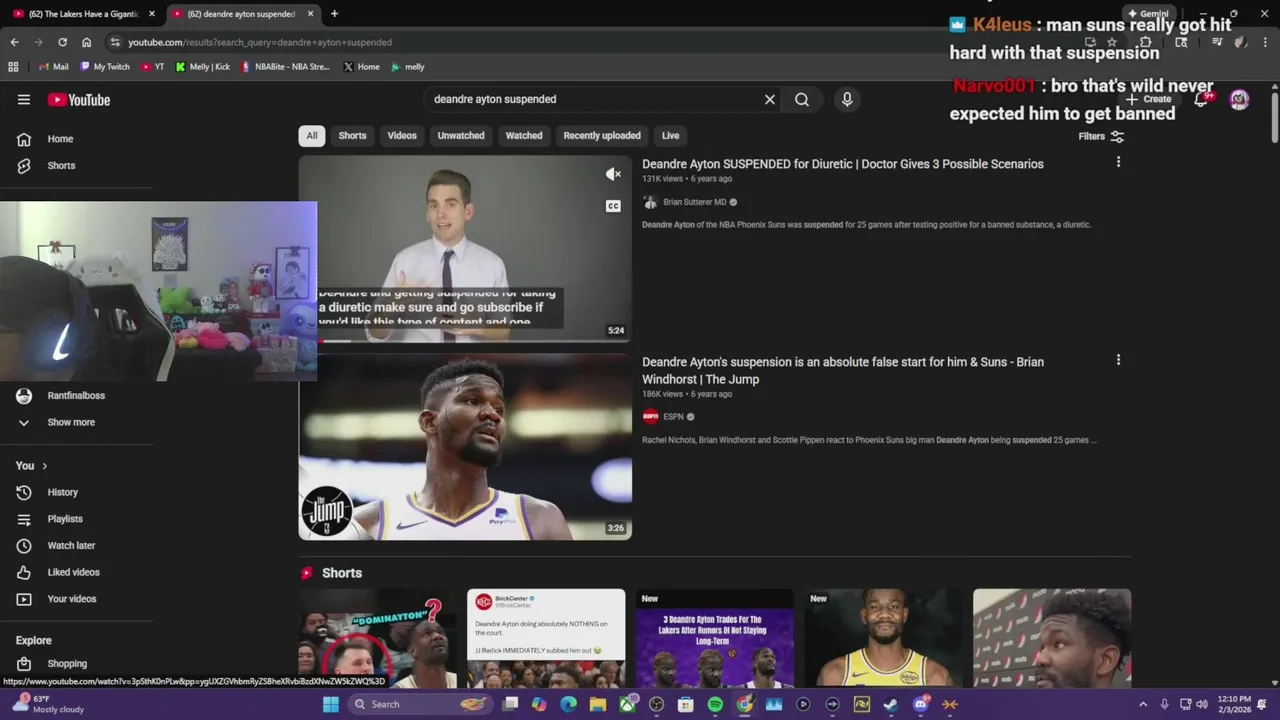The image size is (1280, 720).
Task: Click the magnifying glass search button
Action: pos(802,99)
